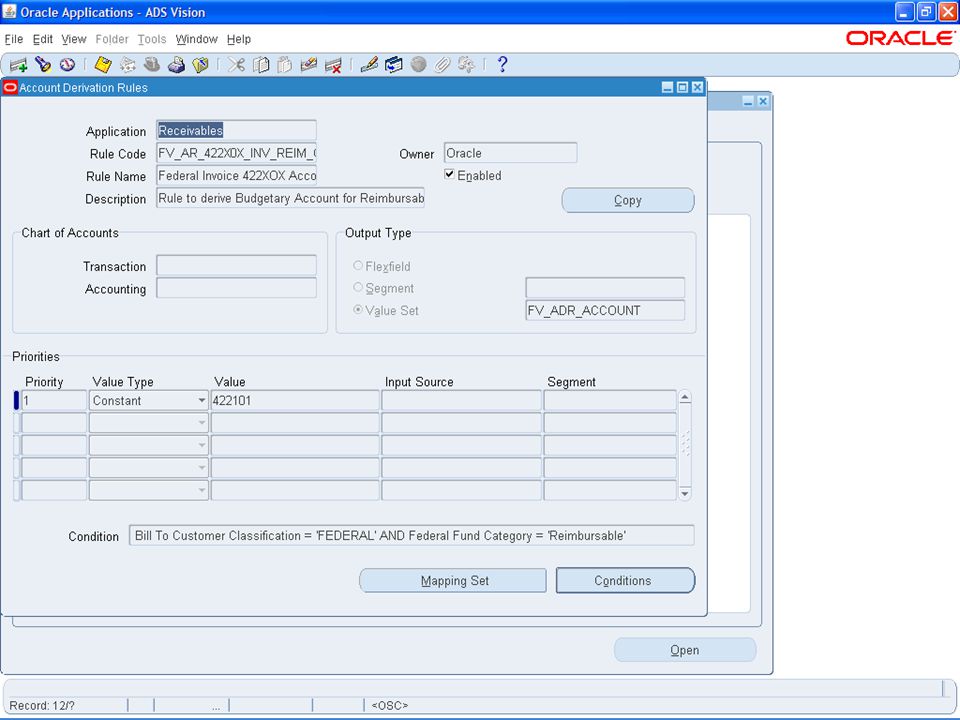Open Window Help question mark icon
The image size is (960, 720).
click(x=502, y=64)
